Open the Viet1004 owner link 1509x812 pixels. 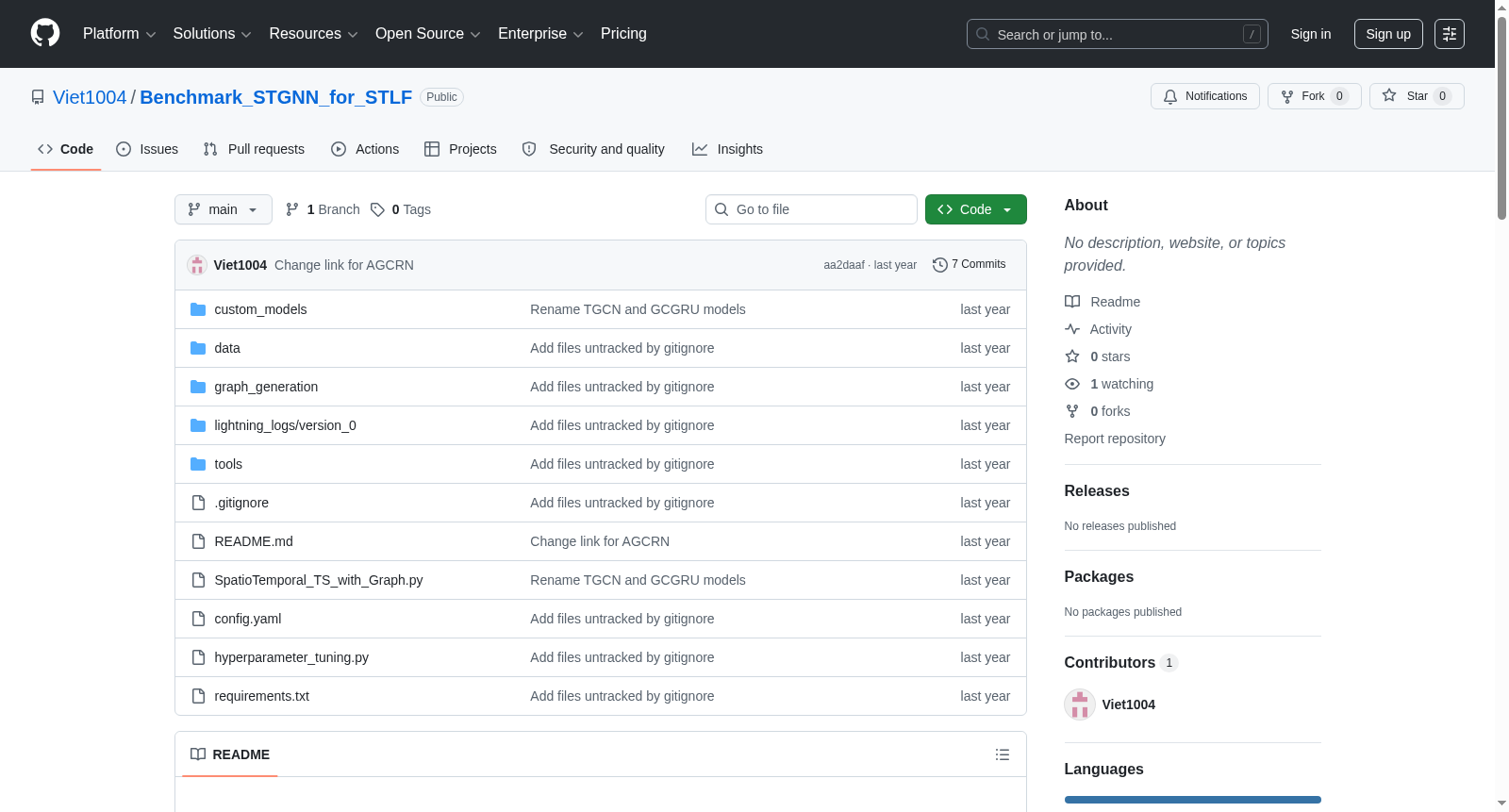90,97
